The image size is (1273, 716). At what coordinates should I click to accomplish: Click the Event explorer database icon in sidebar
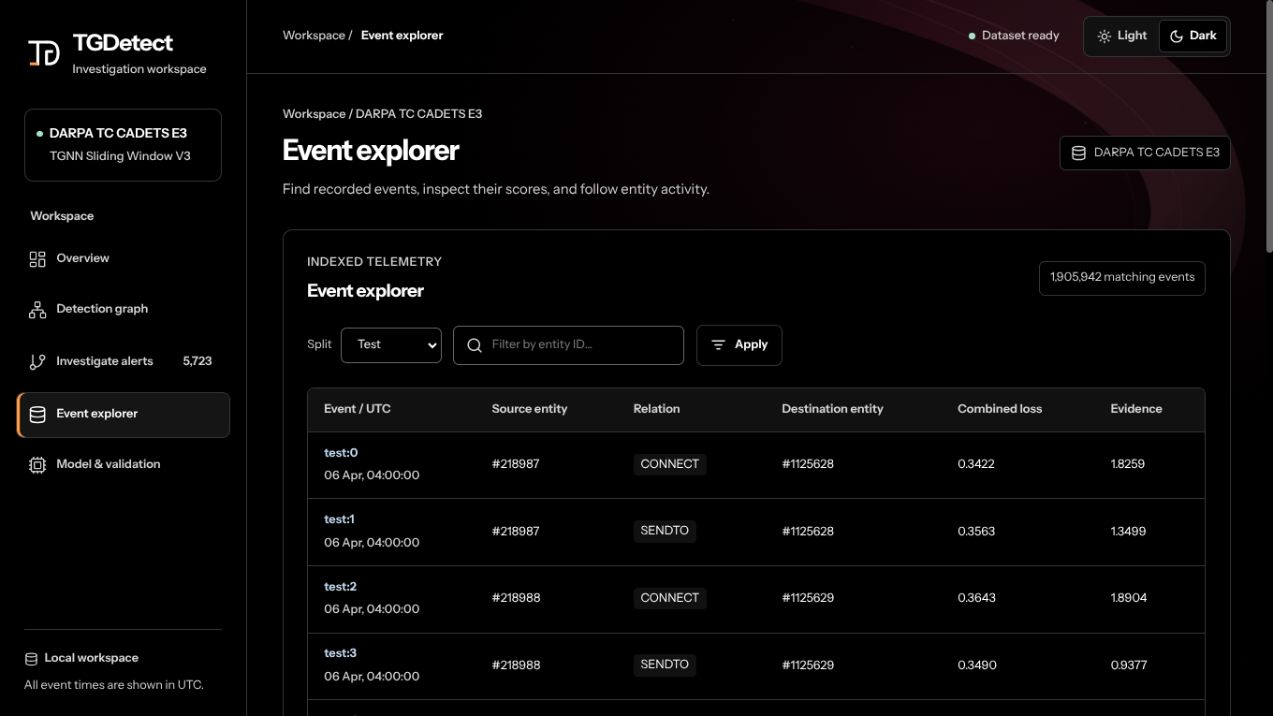[38, 414]
